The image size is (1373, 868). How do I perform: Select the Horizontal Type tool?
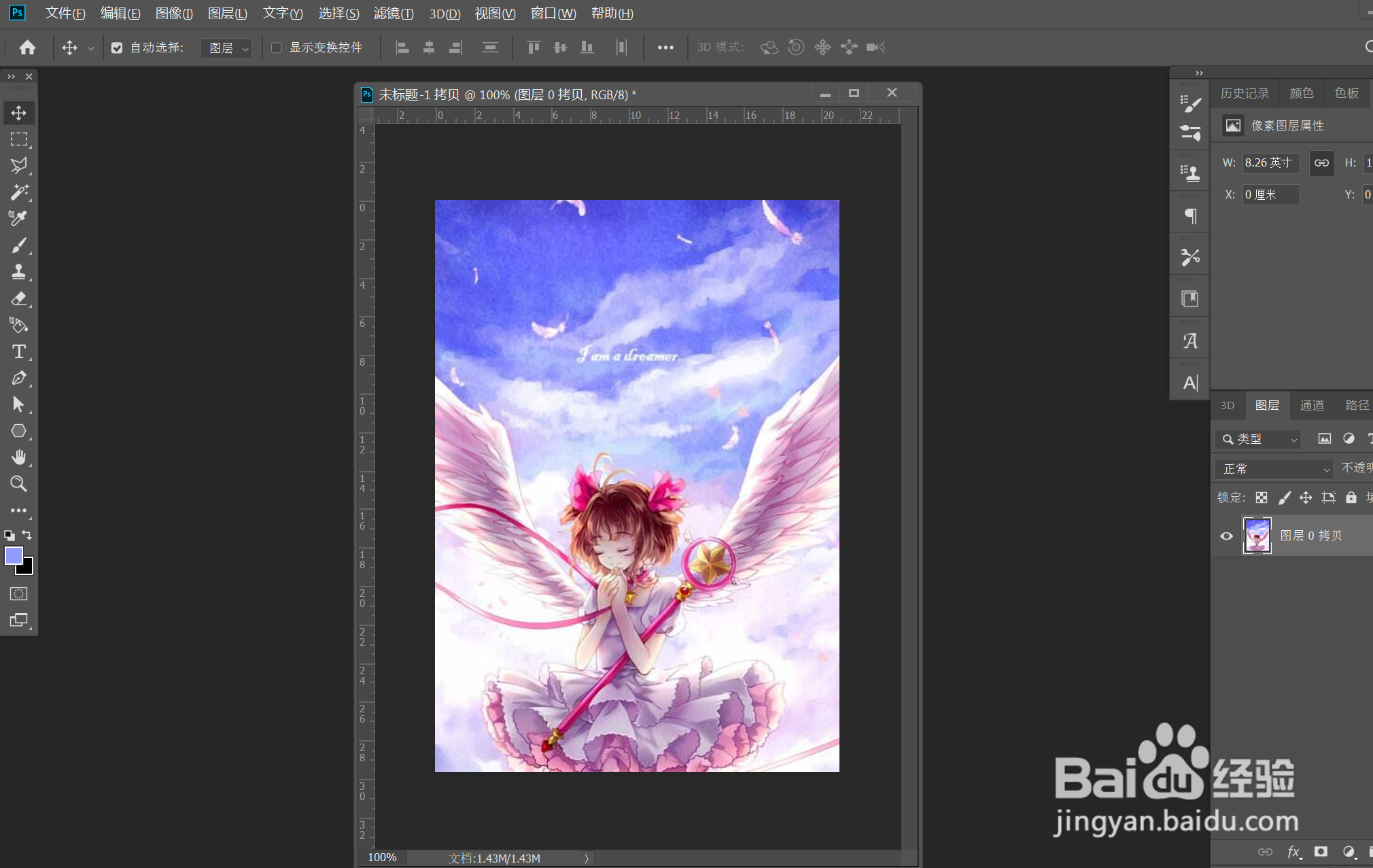coord(18,351)
